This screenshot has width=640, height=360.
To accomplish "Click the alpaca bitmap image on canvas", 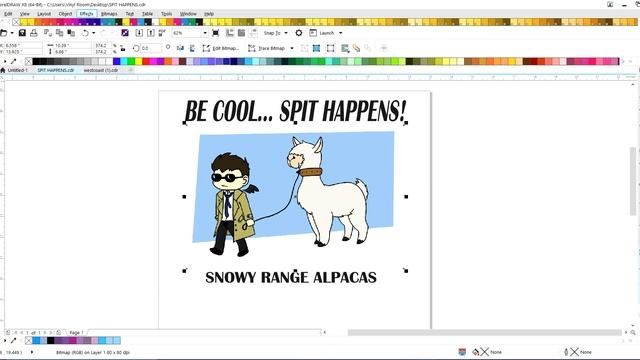I will click(x=295, y=196).
